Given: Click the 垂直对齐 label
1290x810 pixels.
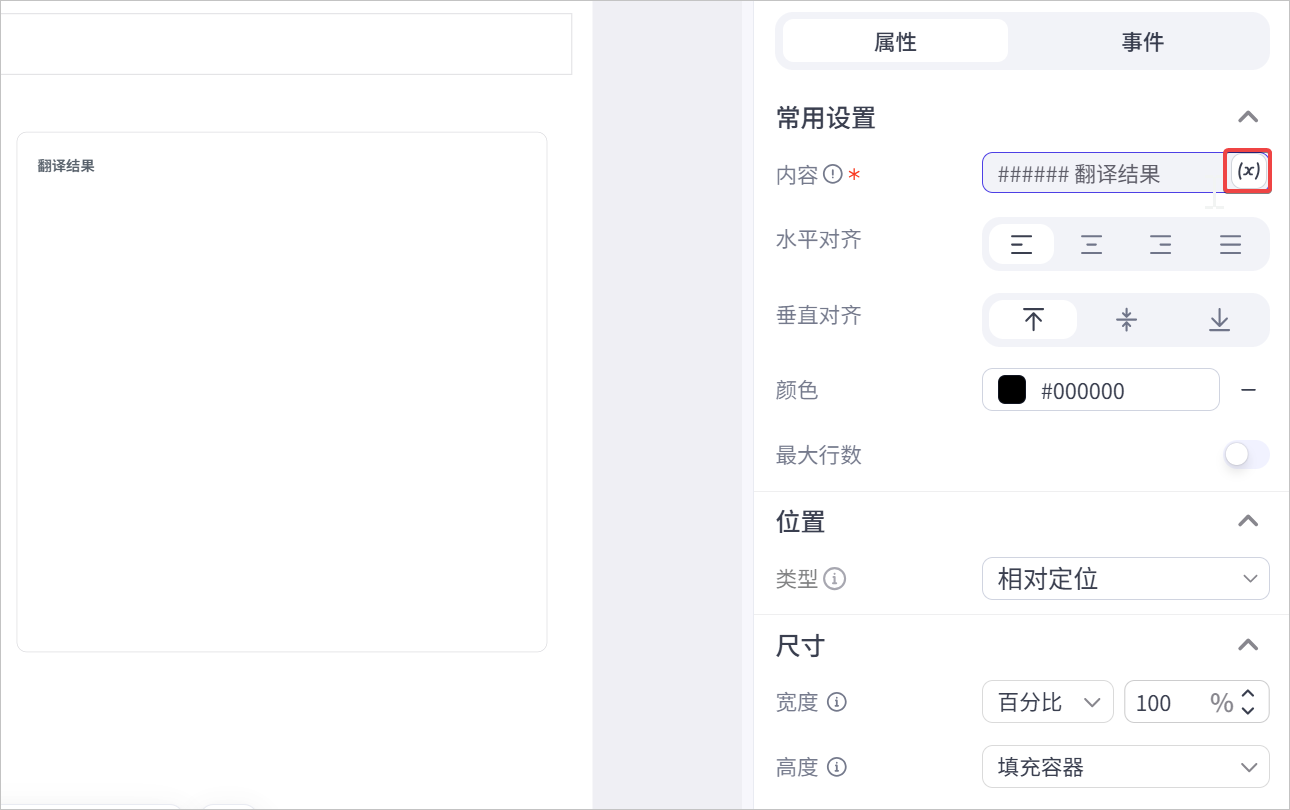Looking at the screenshot, I should [x=818, y=316].
